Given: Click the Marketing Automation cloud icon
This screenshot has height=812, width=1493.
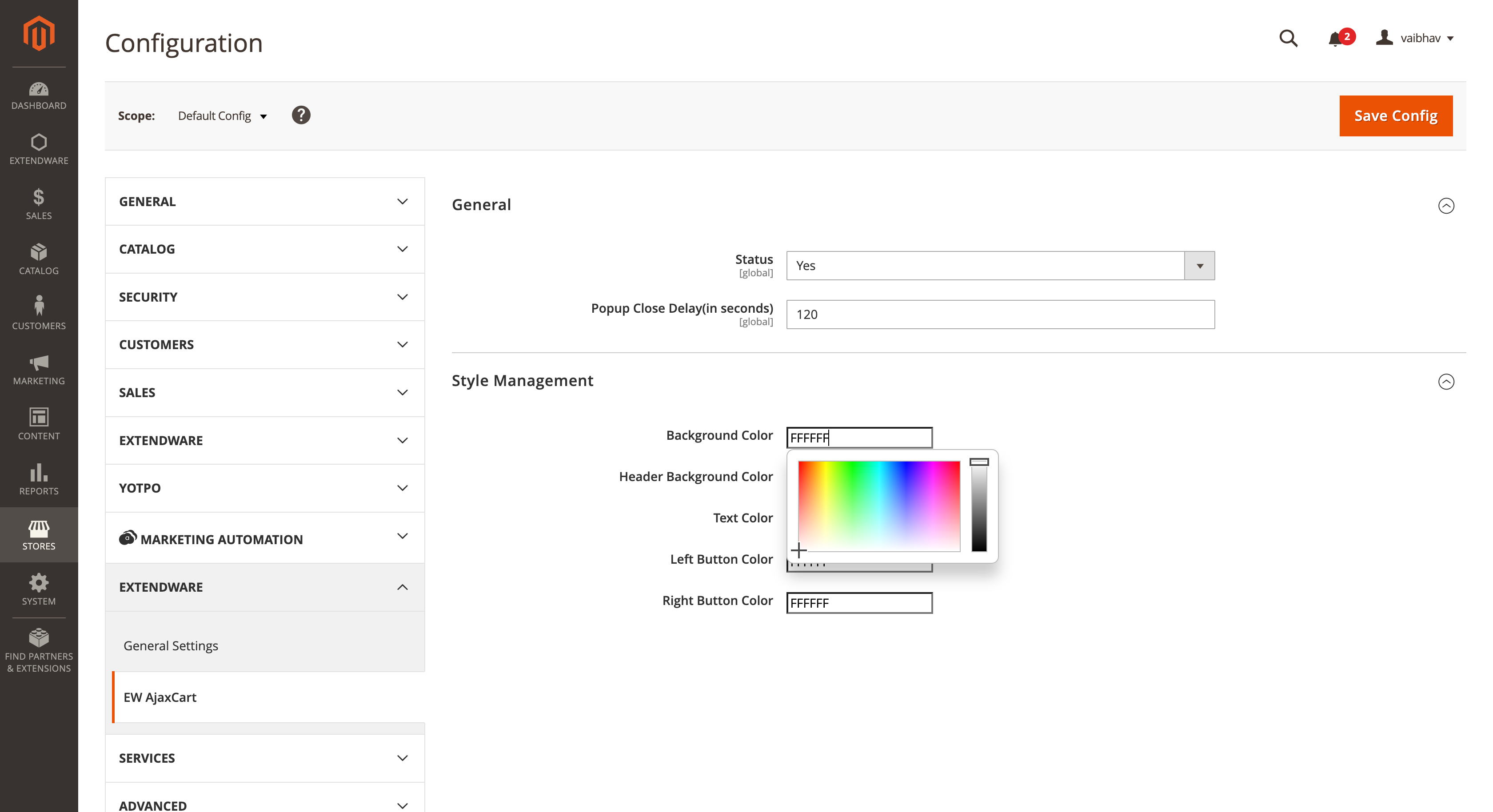Looking at the screenshot, I should coord(128,538).
